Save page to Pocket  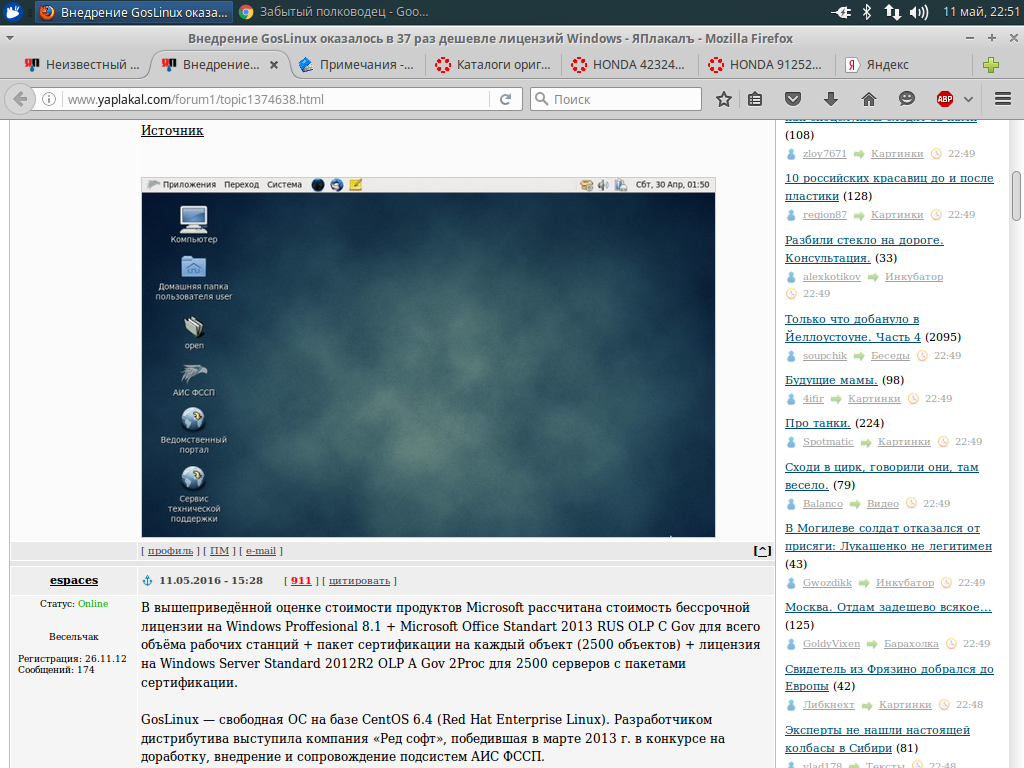pos(793,99)
